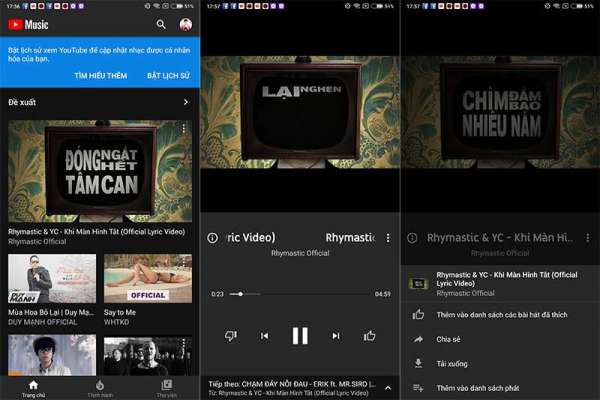This screenshot has width=600, height=400.
Task: Open search in YouTube Music header
Action: coord(161,24)
